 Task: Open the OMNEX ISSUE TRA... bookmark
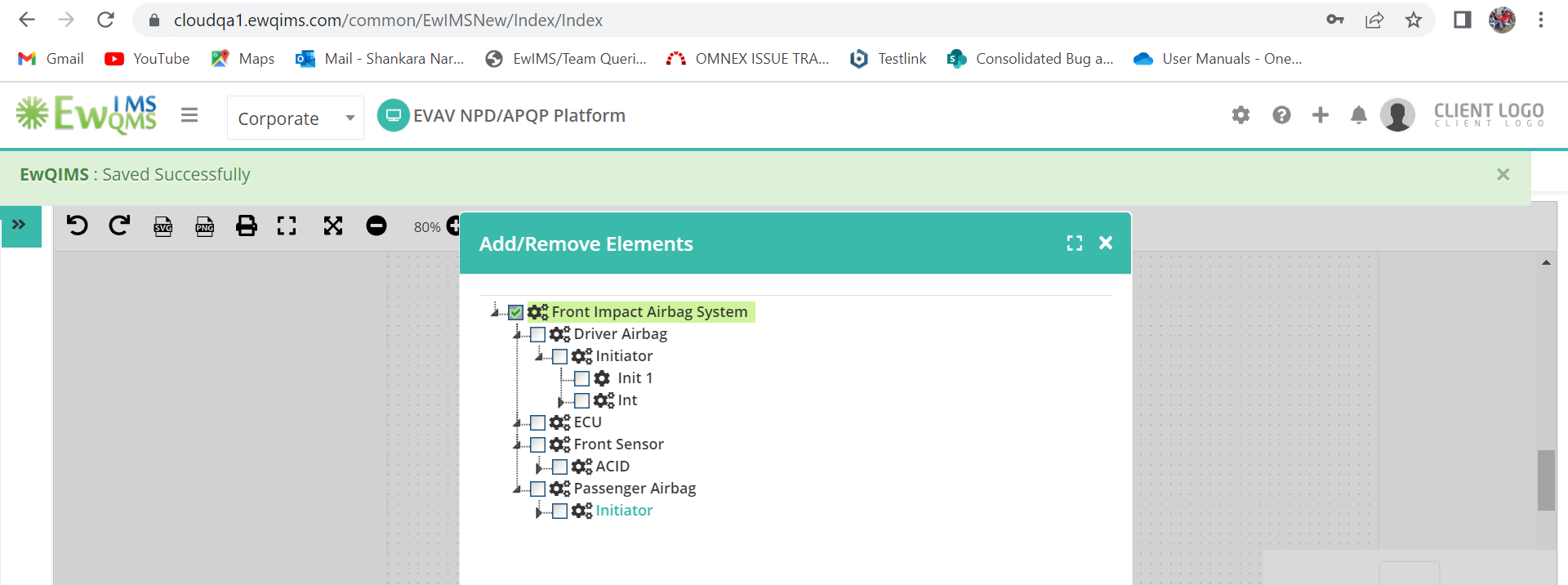747,59
